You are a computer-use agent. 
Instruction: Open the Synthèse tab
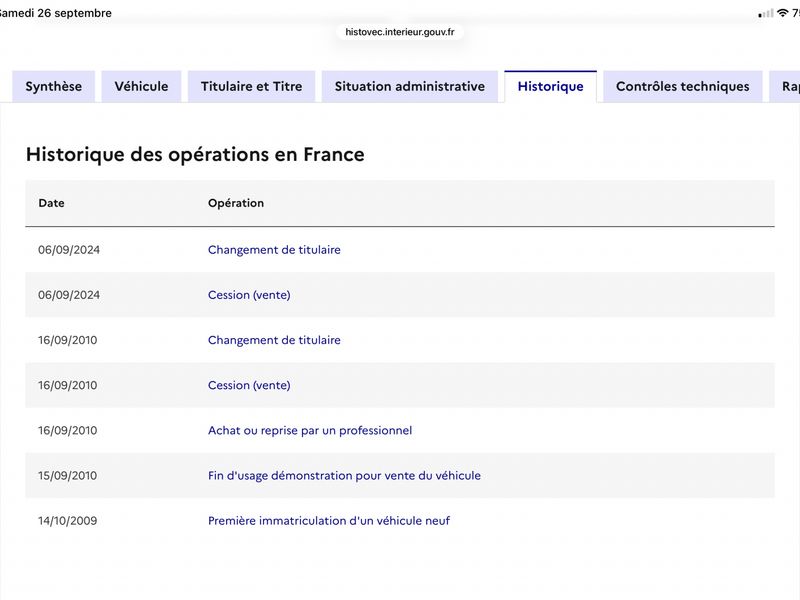54,87
